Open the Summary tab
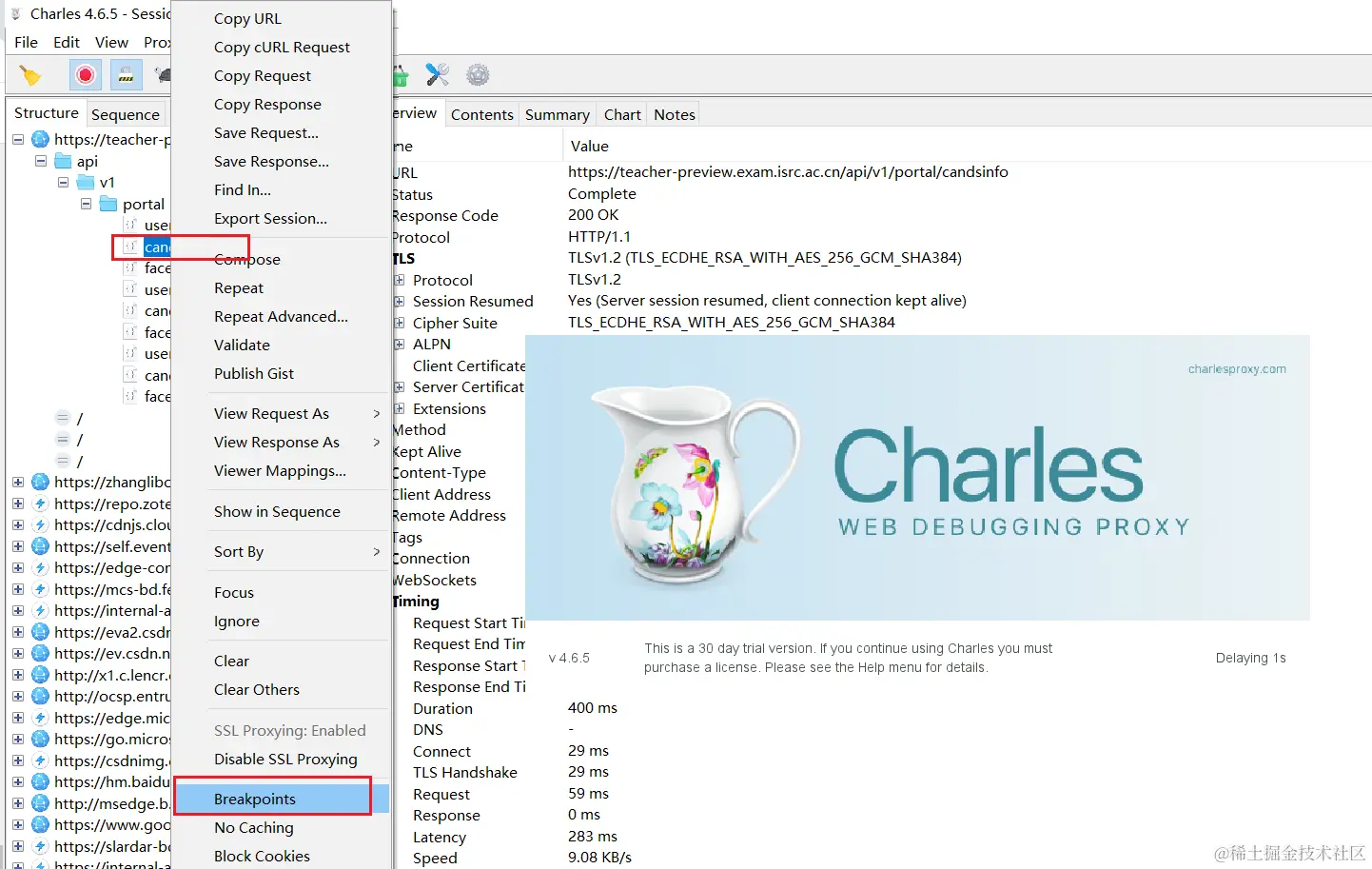Screen dimensions: 1372x869 (558, 114)
